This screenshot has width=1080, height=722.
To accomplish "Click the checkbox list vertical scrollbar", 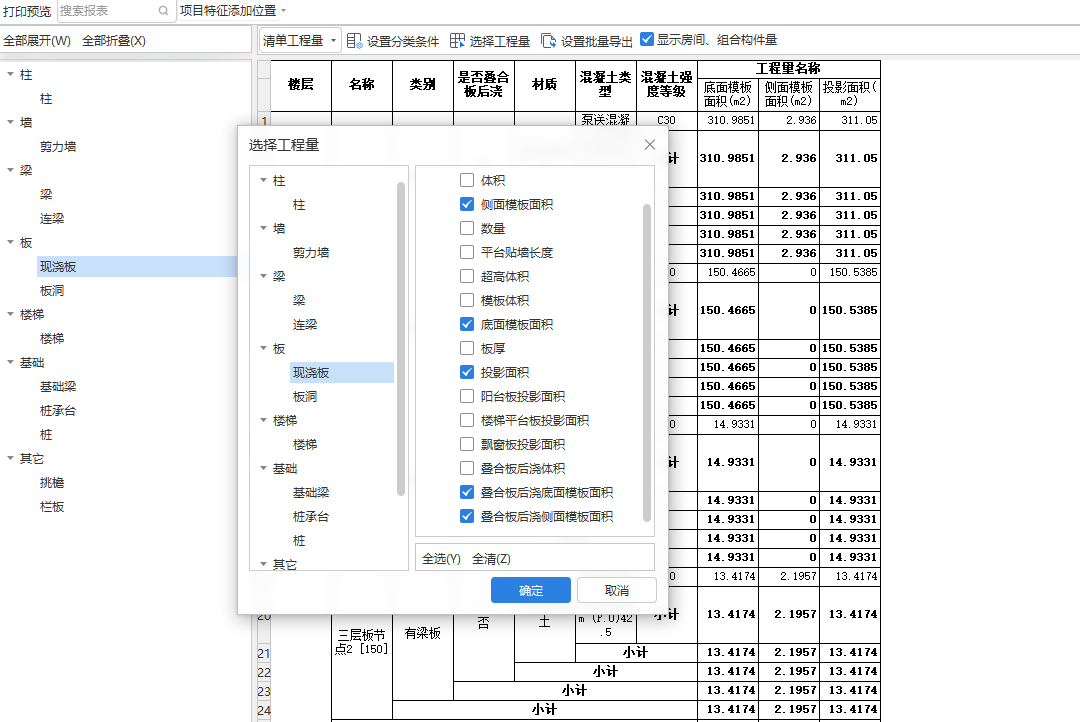I will 647,362.
